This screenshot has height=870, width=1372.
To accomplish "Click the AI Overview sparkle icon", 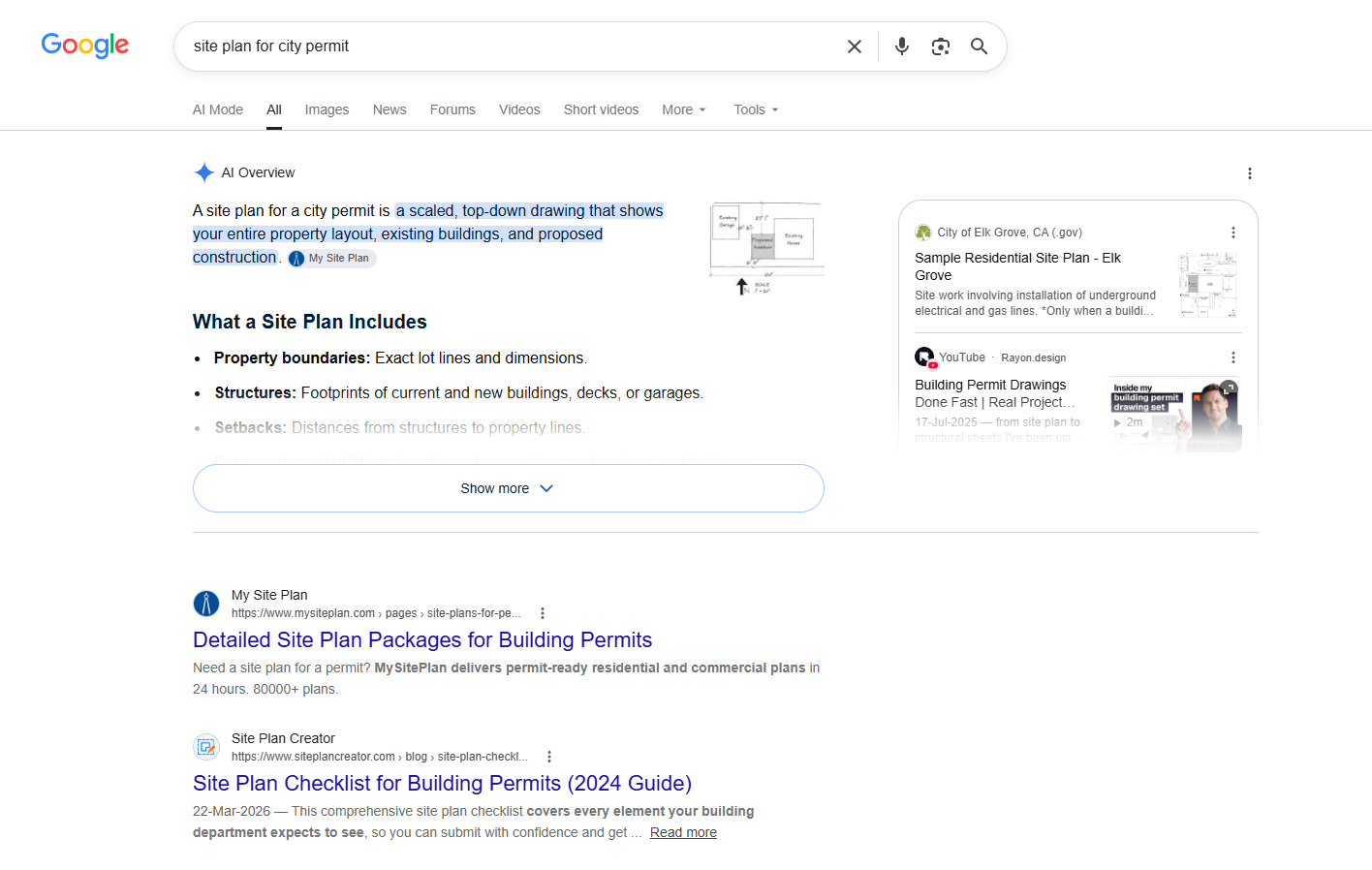I will pos(203,172).
